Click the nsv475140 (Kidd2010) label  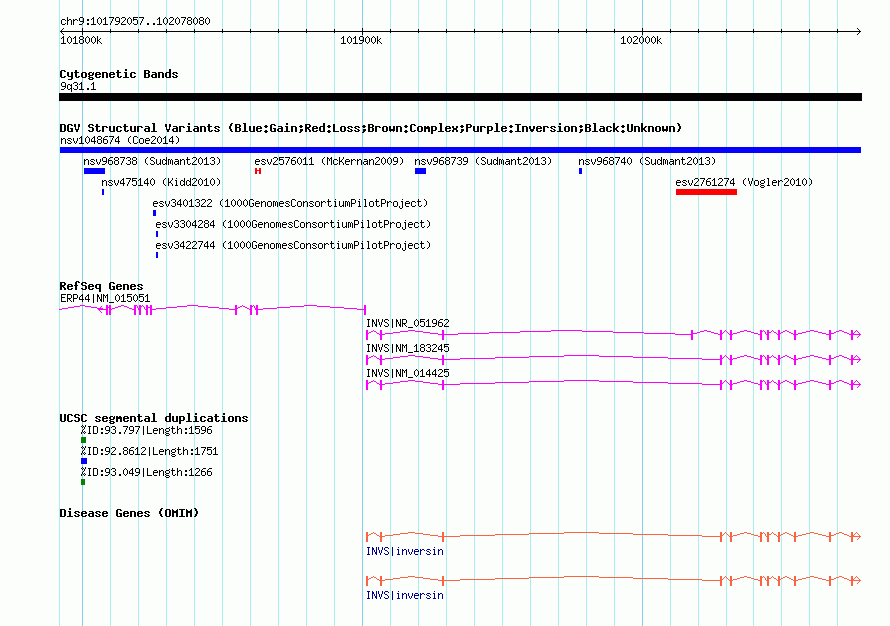(x=161, y=182)
